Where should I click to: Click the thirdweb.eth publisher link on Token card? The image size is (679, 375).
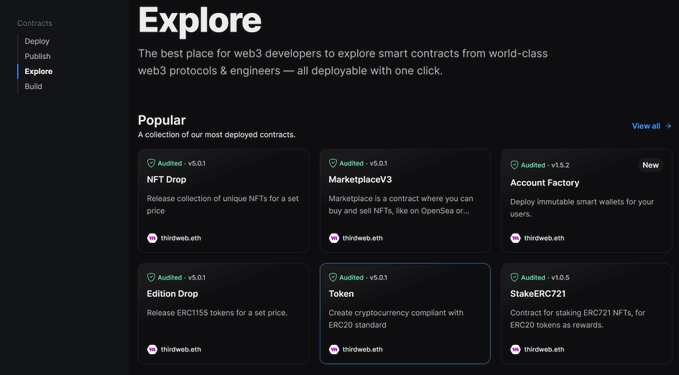[362, 349]
